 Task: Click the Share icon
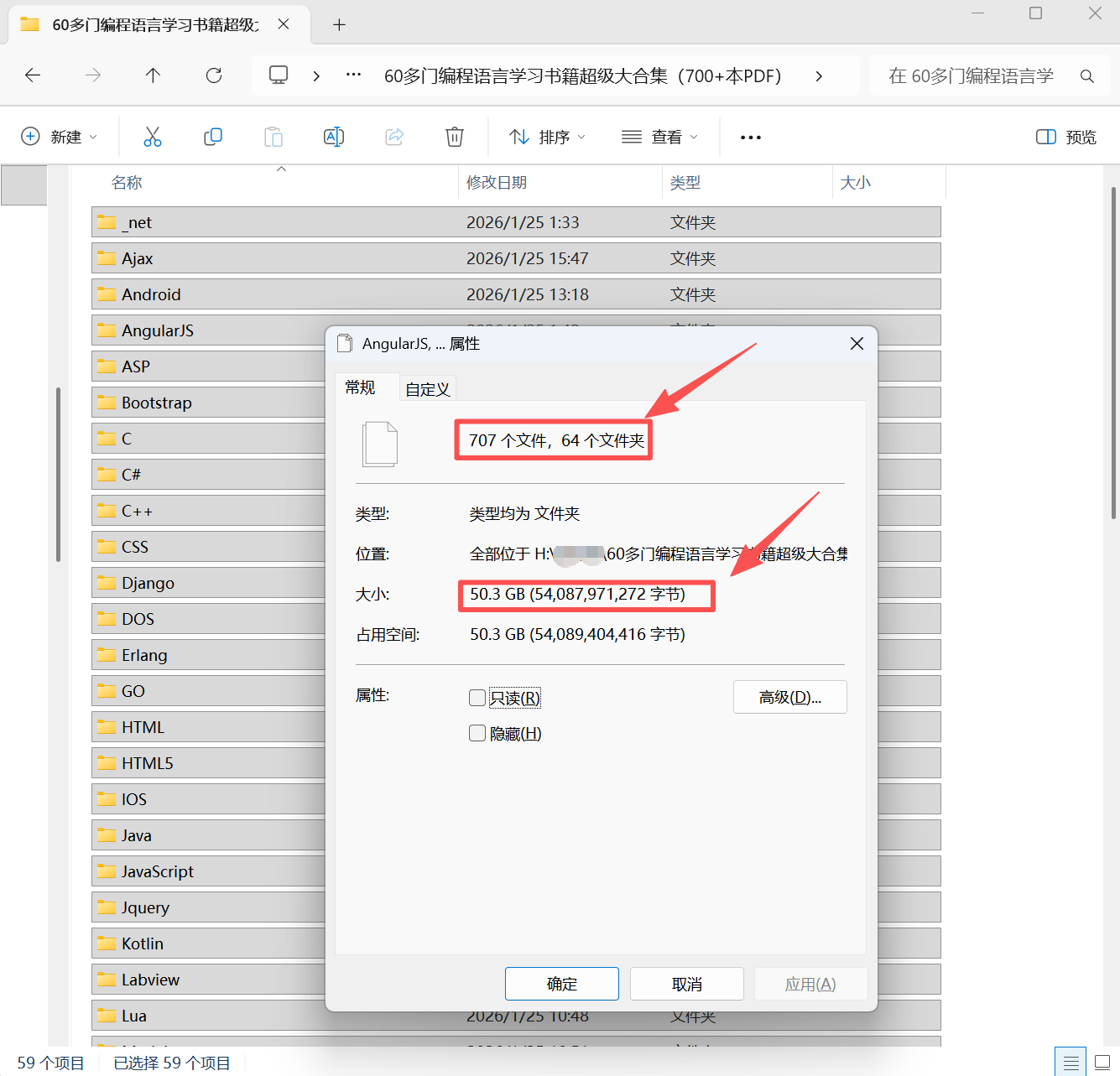point(393,136)
